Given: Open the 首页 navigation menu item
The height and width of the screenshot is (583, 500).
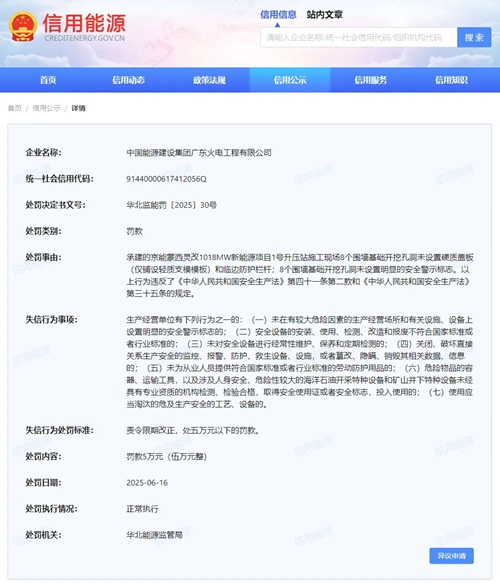Looking at the screenshot, I should pyautogui.click(x=48, y=80).
